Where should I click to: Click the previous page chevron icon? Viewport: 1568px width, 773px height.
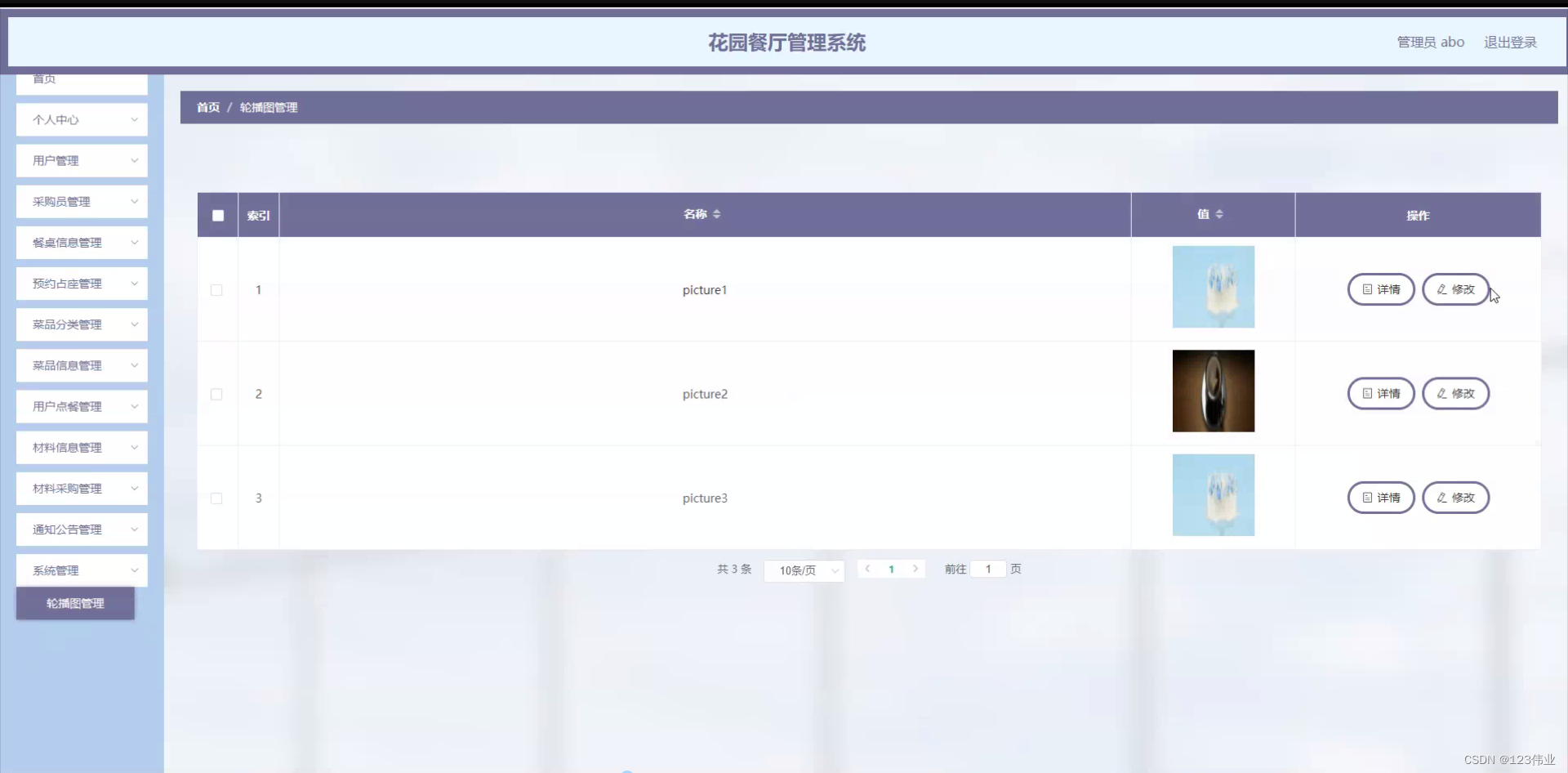pos(868,569)
